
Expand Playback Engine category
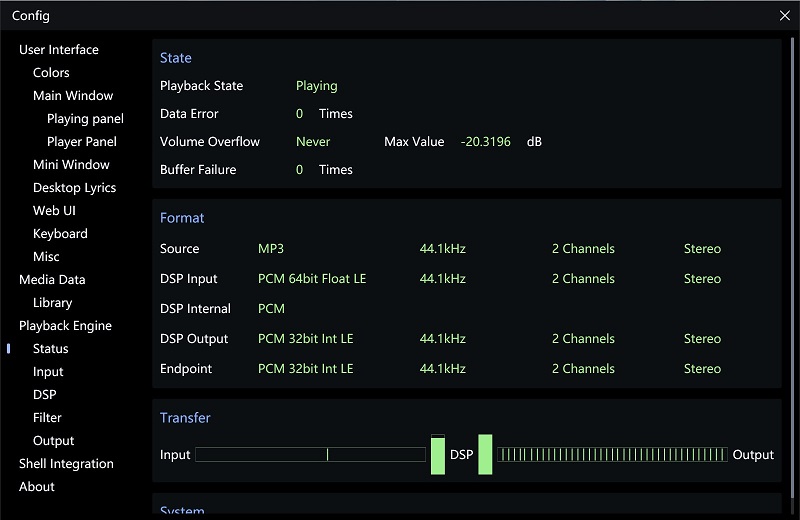coord(65,325)
